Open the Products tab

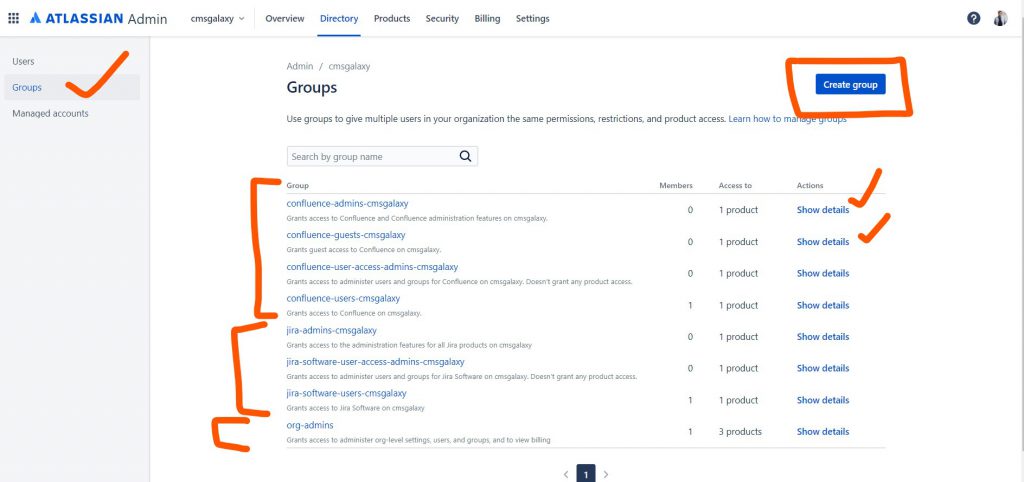click(392, 19)
